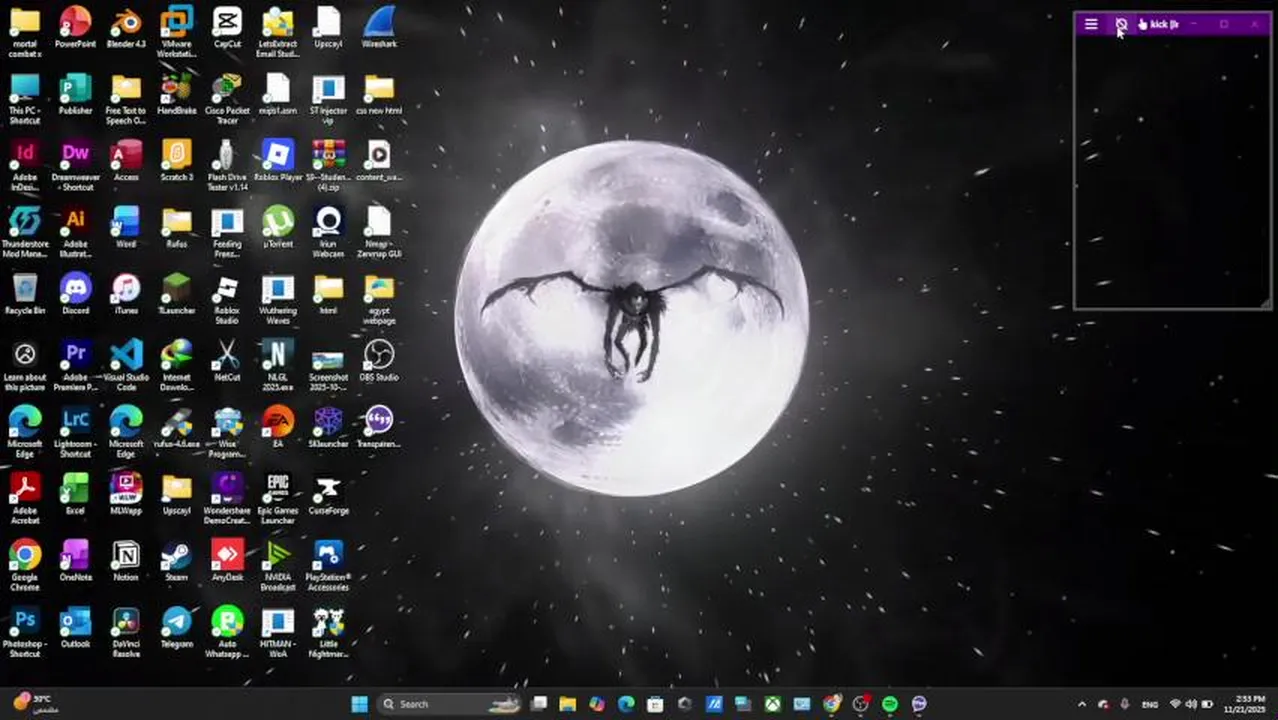Open Spotify from the taskbar
The image size is (1278, 720).
point(890,704)
